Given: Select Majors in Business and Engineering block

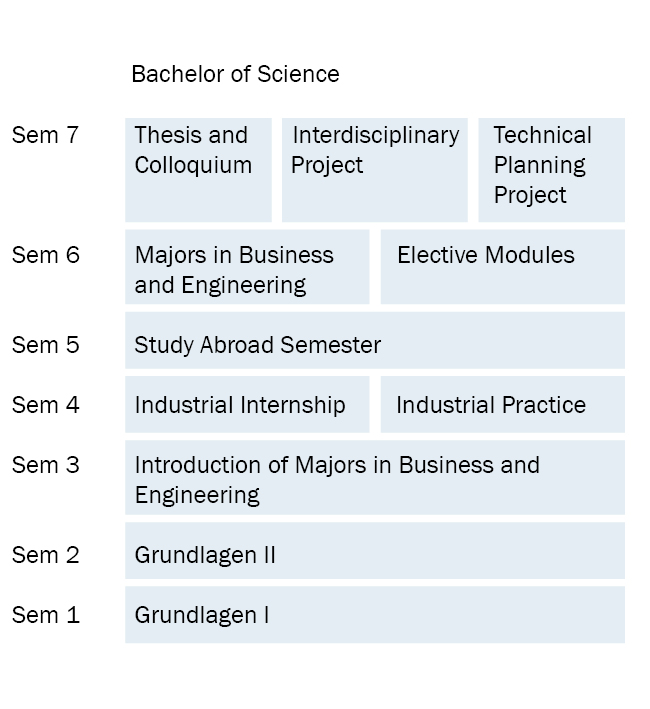Looking at the screenshot, I should click(x=246, y=267).
